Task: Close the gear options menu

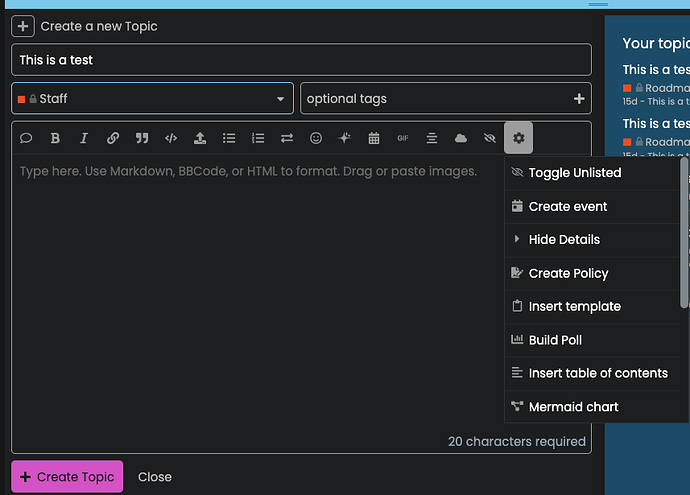Action: point(518,138)
